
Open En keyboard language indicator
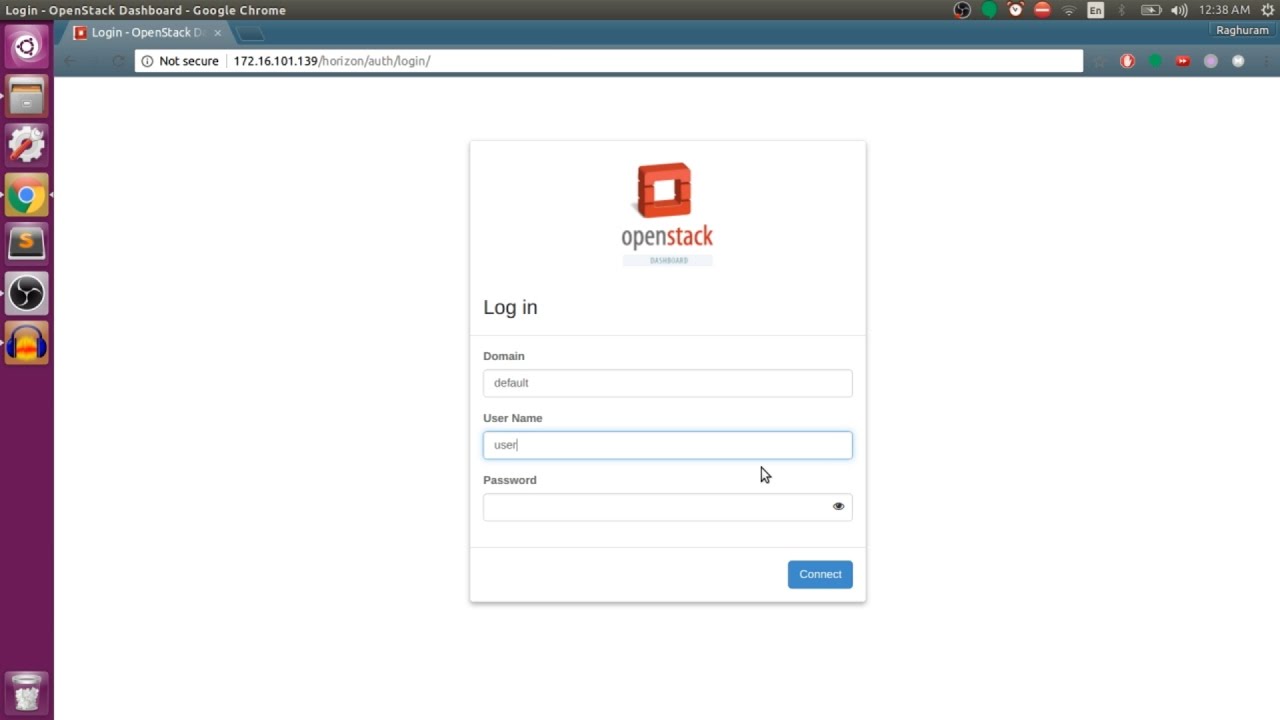(1096, 10)
